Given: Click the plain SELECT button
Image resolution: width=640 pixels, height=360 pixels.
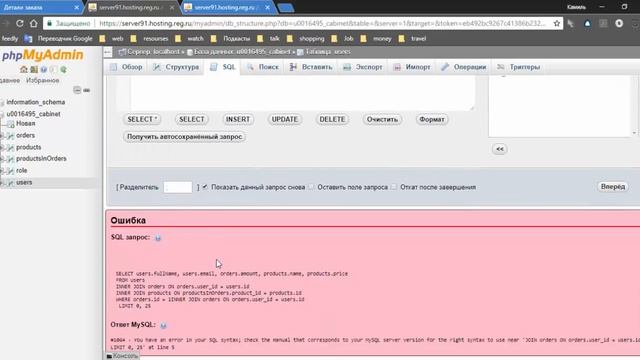Looking at the screenshot, I should tap(191, 119).
